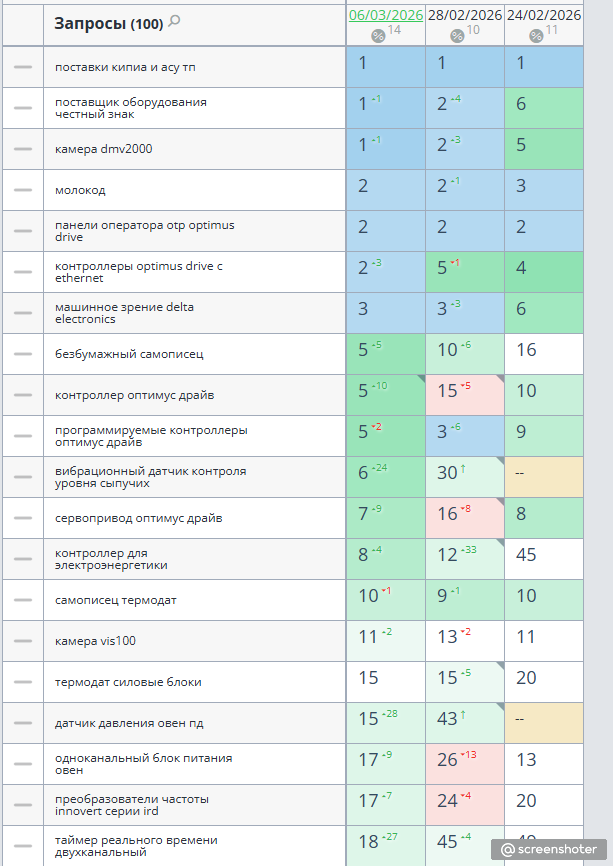Open the 06/03/2026 date column link
This screenshot has height=866, width=613.
tap(386, 15)
